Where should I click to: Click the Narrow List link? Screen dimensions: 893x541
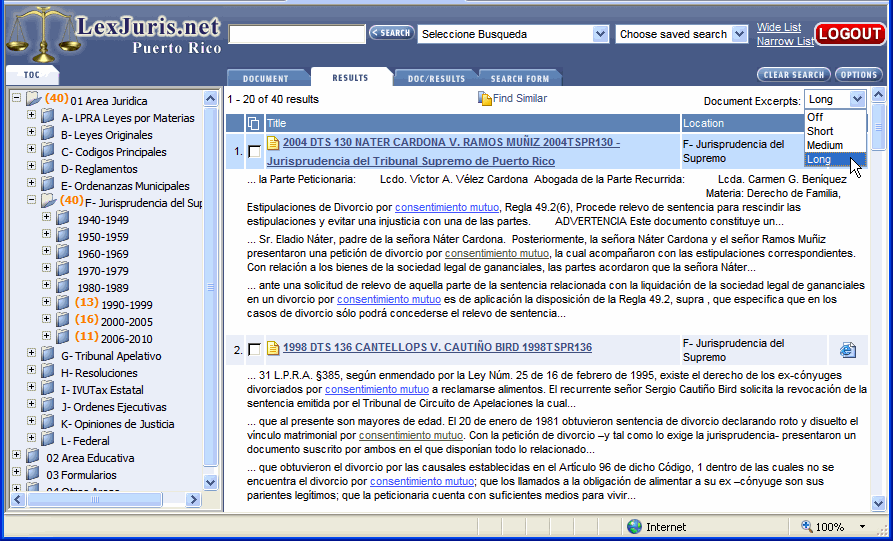pyautogui.click(x=785, y=41)
